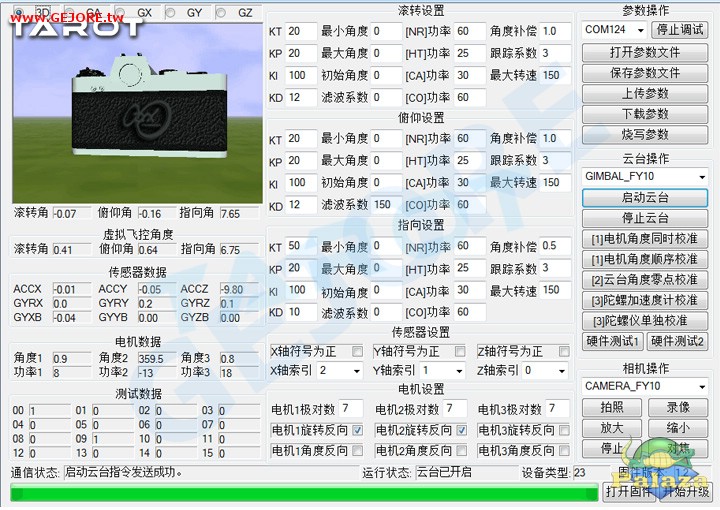The height and width of the screenshot is (510, 720).
Task: Click the 停止调试 button
Action: pyautogui.click(x=682, y=30)
